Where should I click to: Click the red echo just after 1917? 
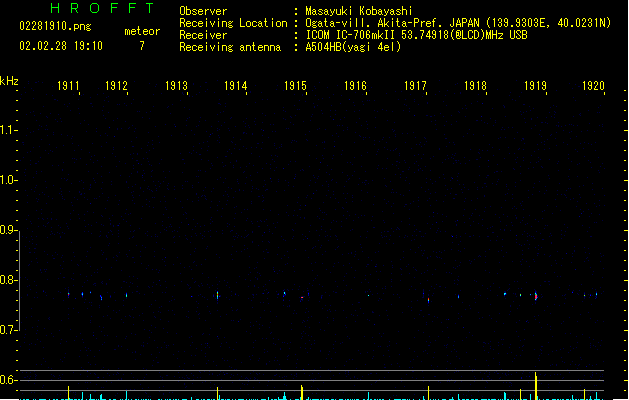[x=428, y=299]
